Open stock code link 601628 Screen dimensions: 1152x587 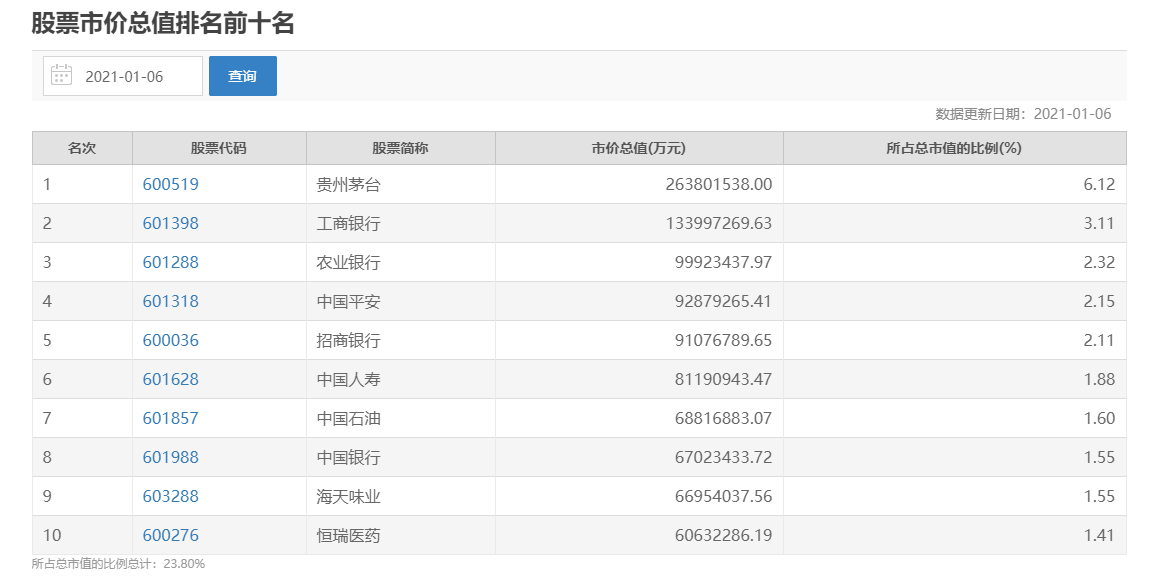pos(171,379)
